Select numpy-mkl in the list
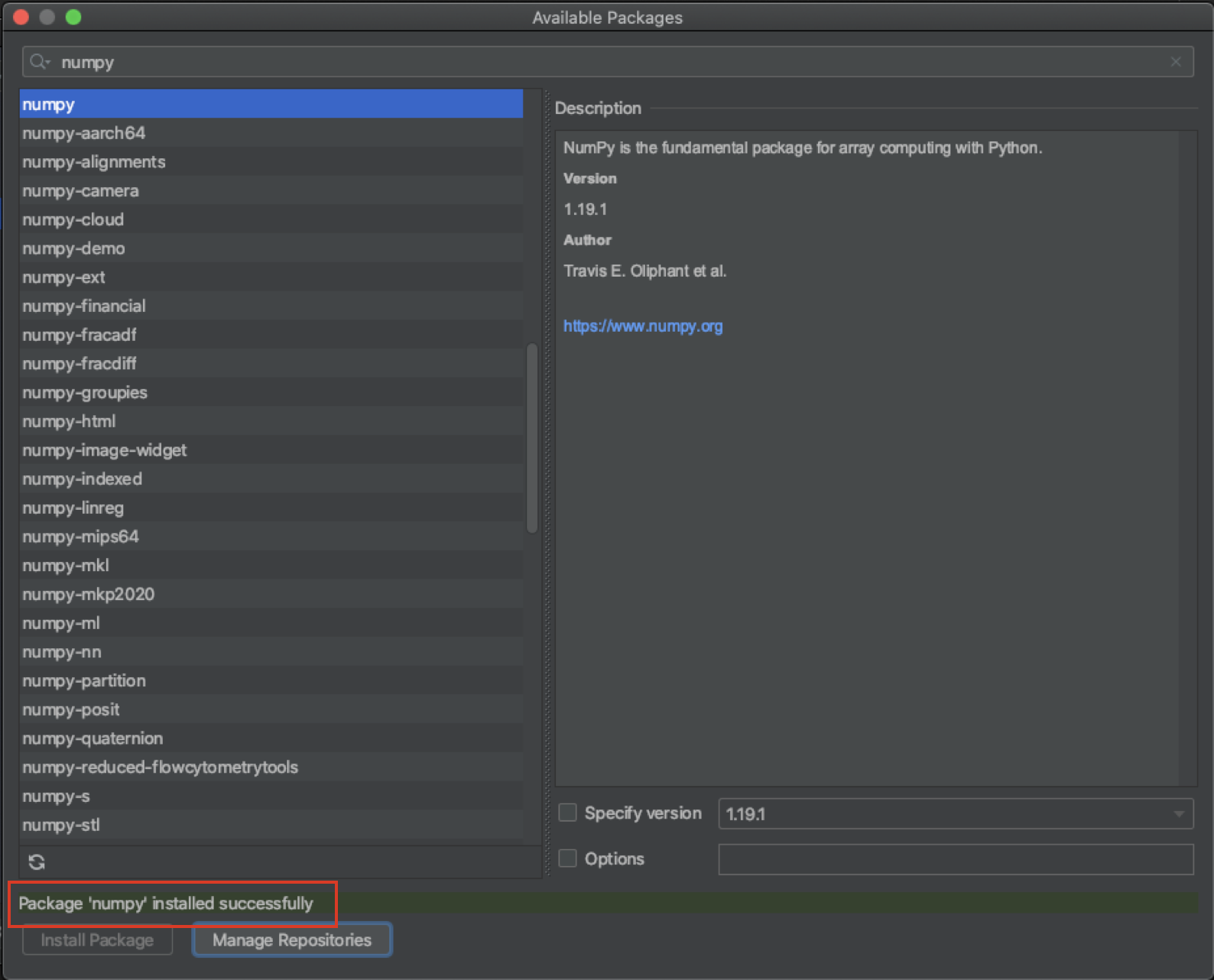Image resolution: width=1214 pixels, height=980 pixels. click(271, 565)
